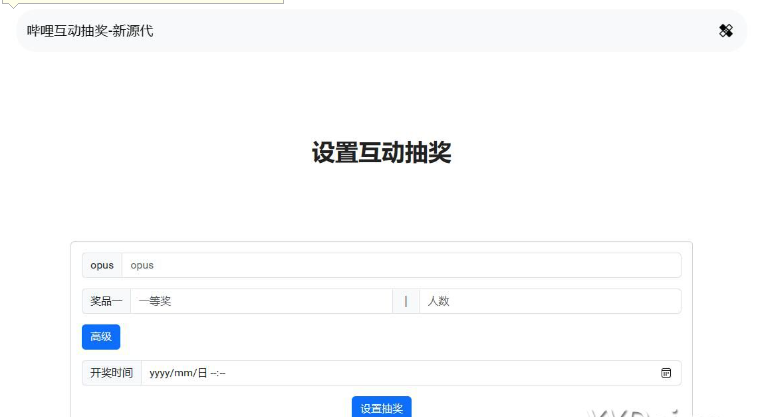Select the mm month segment of draw time
The height and width of the screenshot is (417, 765).
186,373
